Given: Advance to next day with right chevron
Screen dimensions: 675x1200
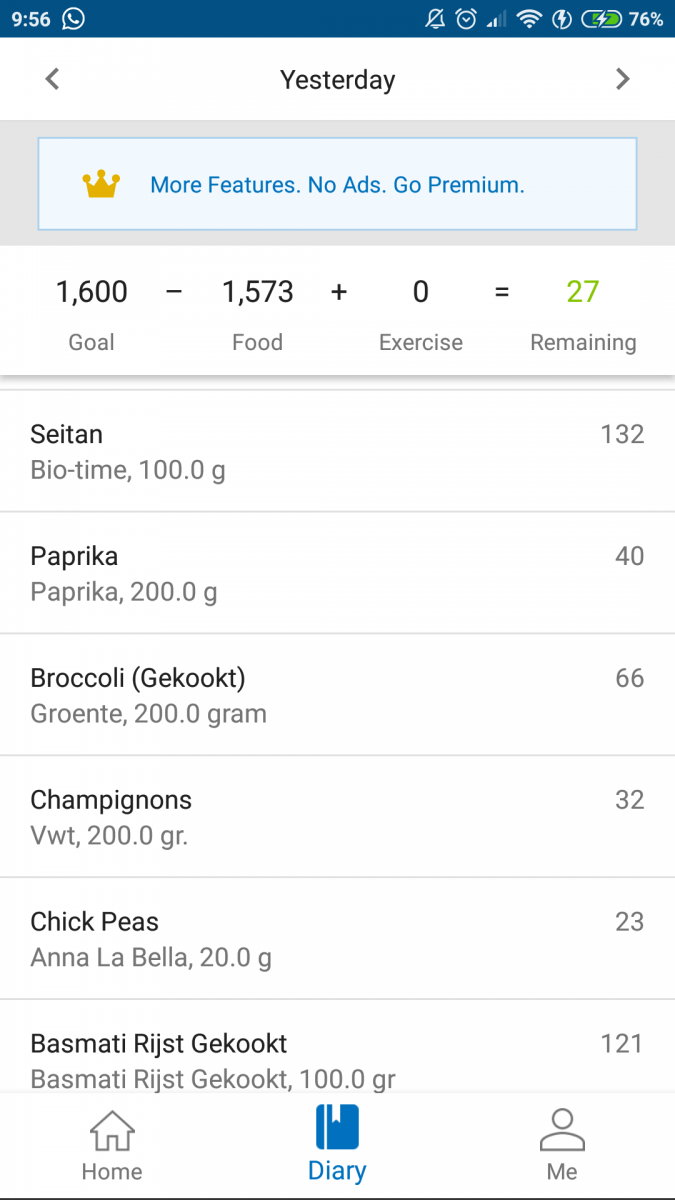Looking at the screenshot, I should pos(623,79).
